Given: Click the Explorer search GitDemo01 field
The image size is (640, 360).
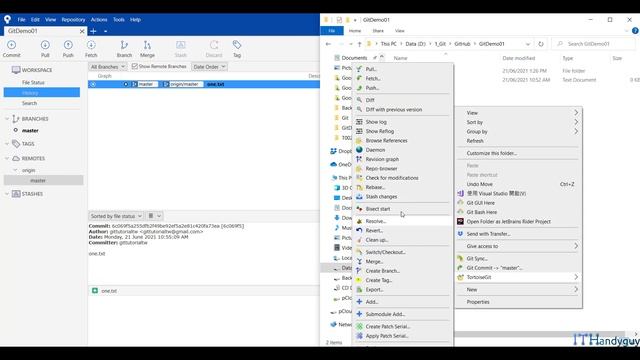Looking at the screenshot, I should (594, 44).
